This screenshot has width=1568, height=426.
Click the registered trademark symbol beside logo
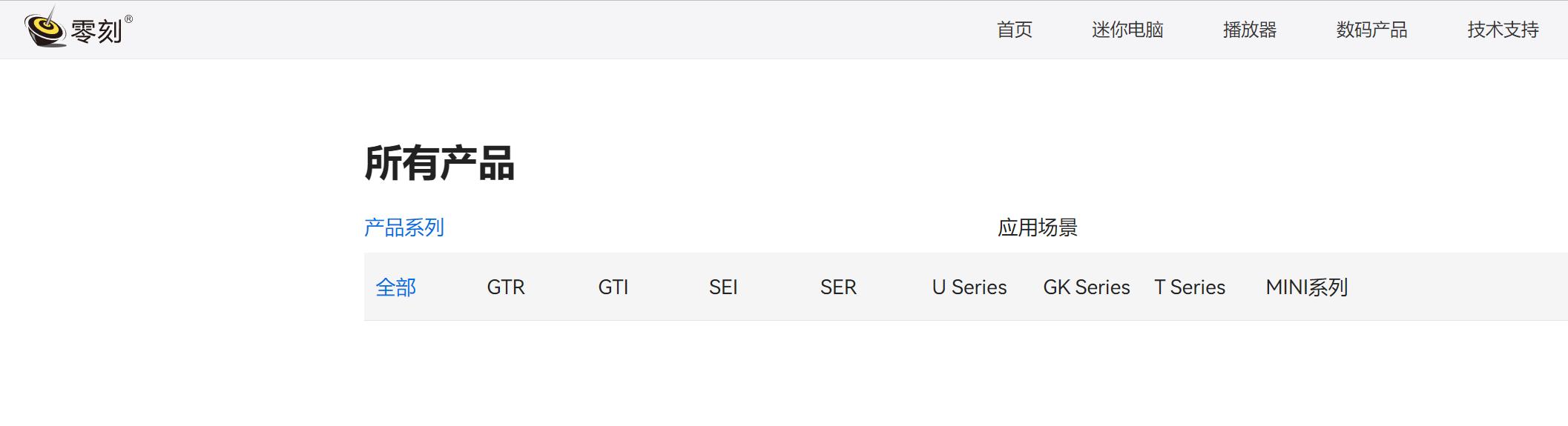(129, 19)
